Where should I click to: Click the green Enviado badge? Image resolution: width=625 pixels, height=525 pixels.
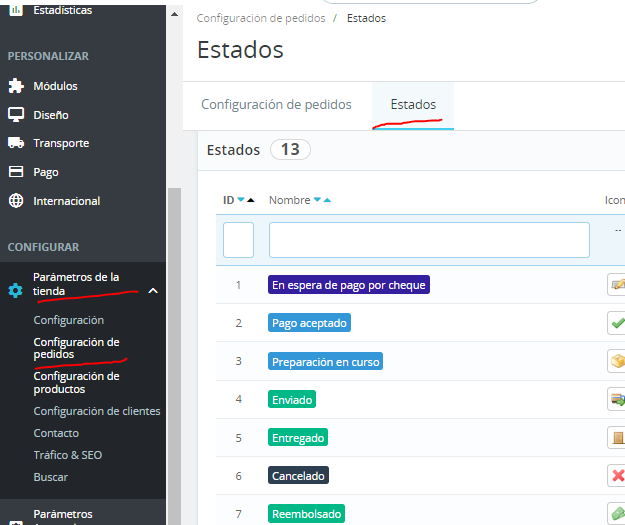click(x=292, y=399)
